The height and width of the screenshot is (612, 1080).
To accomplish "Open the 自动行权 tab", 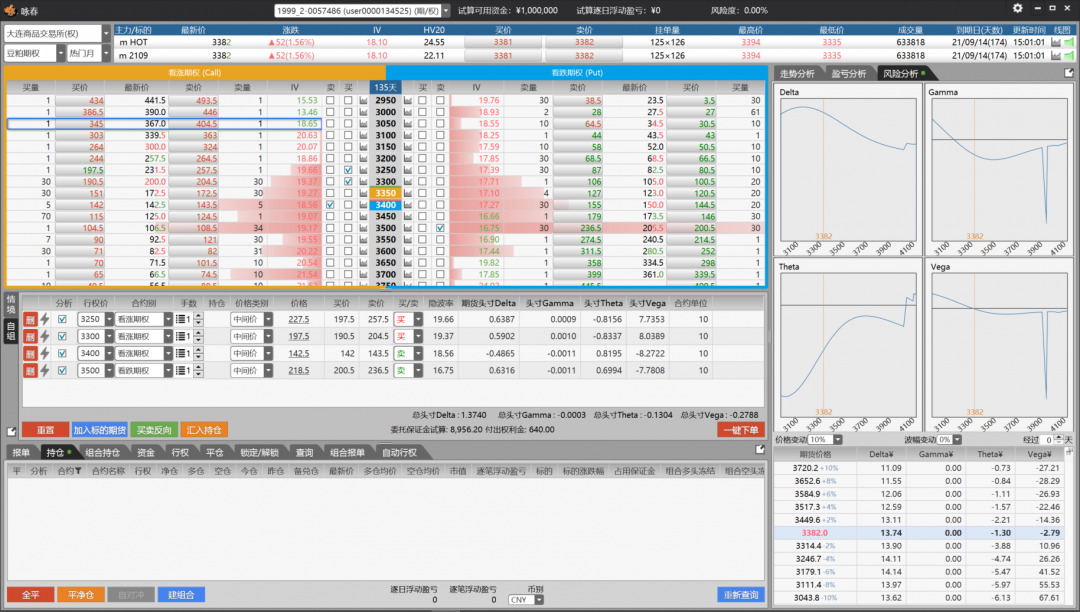I will pyautogui.click(x=399, y=452).
